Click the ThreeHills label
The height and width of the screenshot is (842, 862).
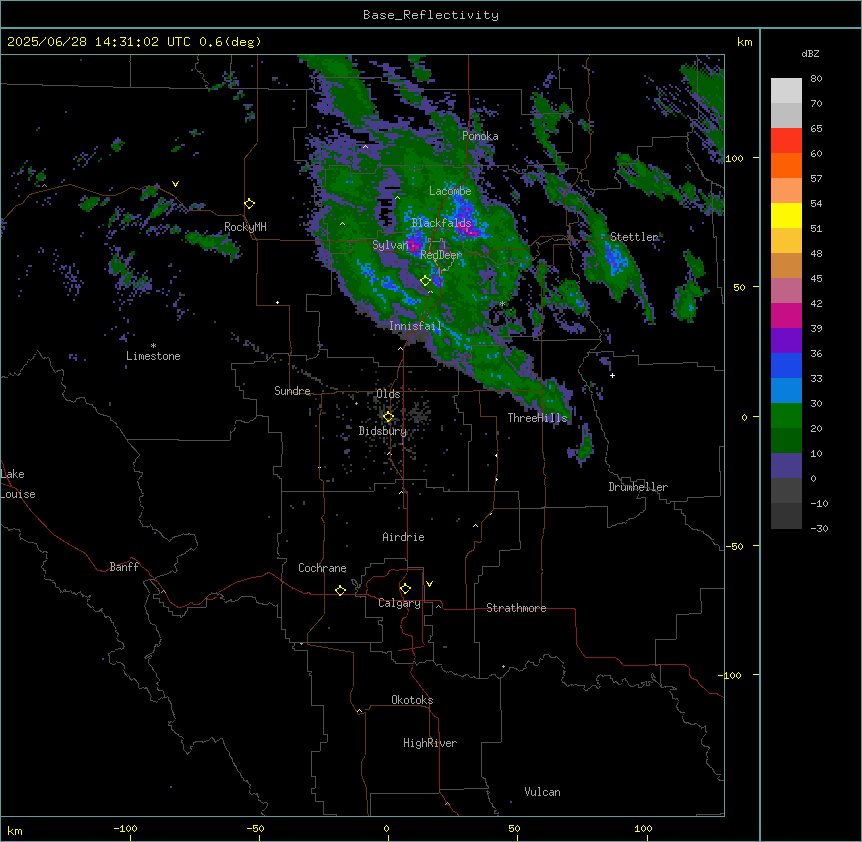click(x=537, y=418)
